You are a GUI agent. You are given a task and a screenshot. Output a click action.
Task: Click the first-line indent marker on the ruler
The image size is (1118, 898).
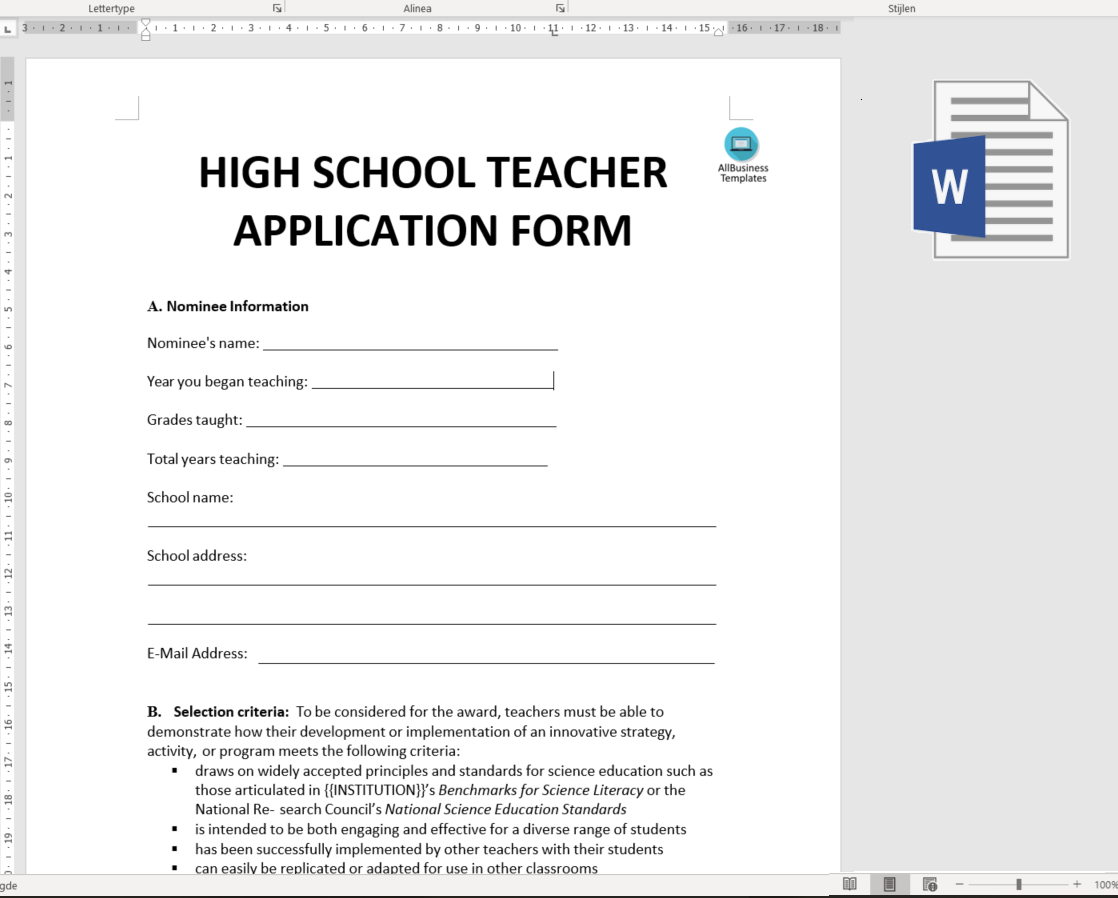145,23
